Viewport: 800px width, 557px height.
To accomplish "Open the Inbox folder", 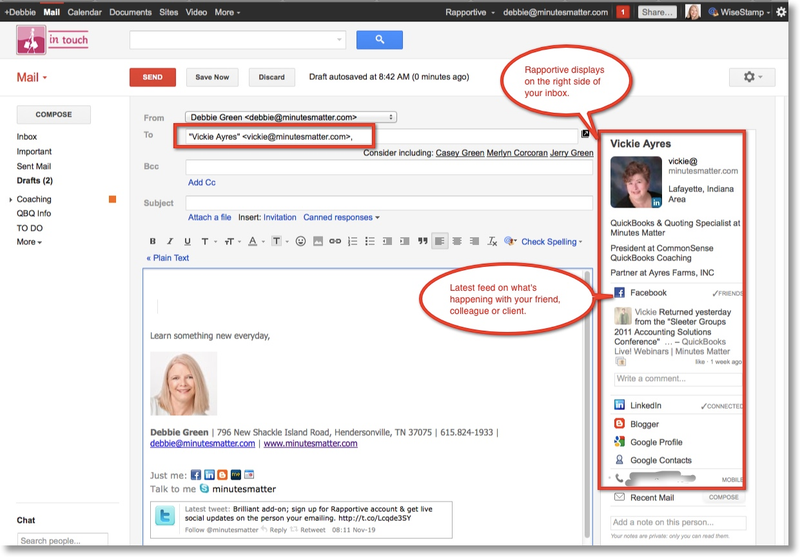I will click(x=27, y=137).
